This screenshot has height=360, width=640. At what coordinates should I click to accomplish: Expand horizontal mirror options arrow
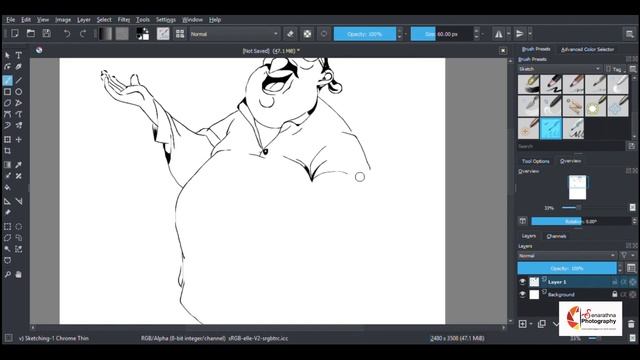[509, 34]
